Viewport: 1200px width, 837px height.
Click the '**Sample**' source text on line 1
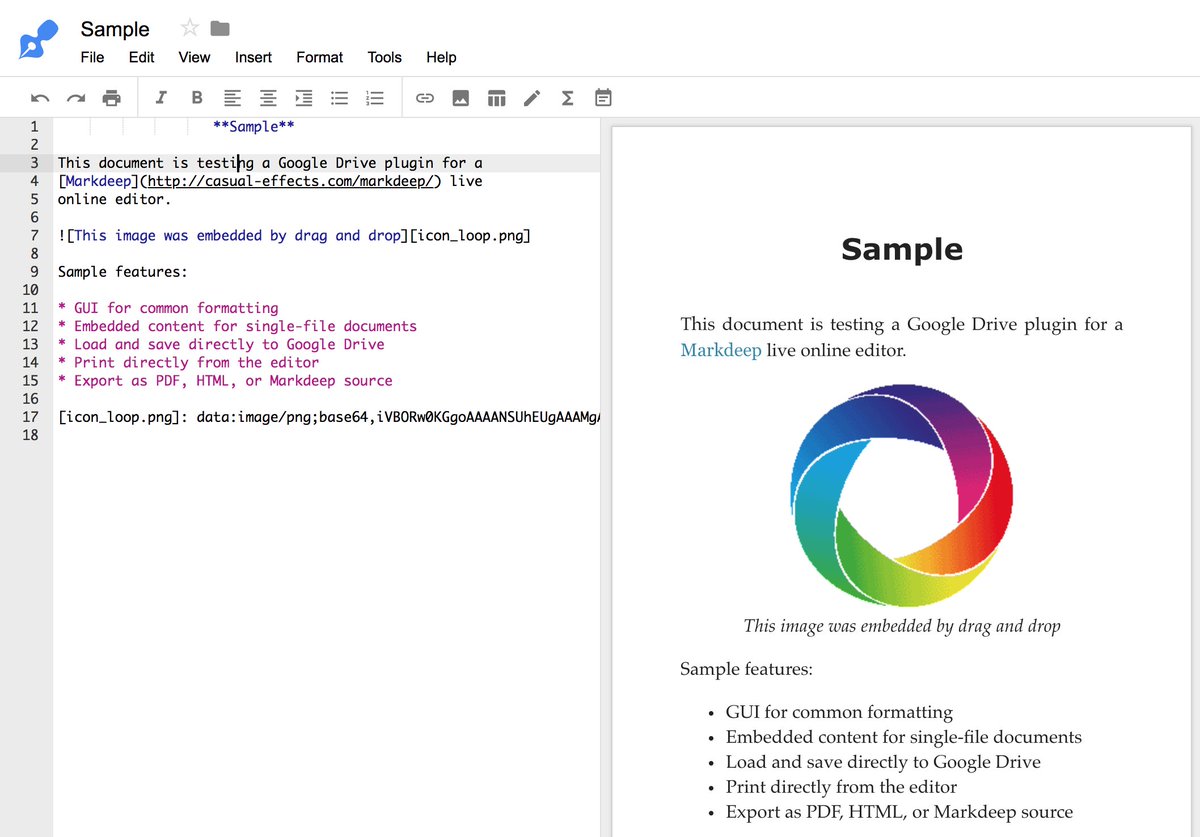(254, 127)
